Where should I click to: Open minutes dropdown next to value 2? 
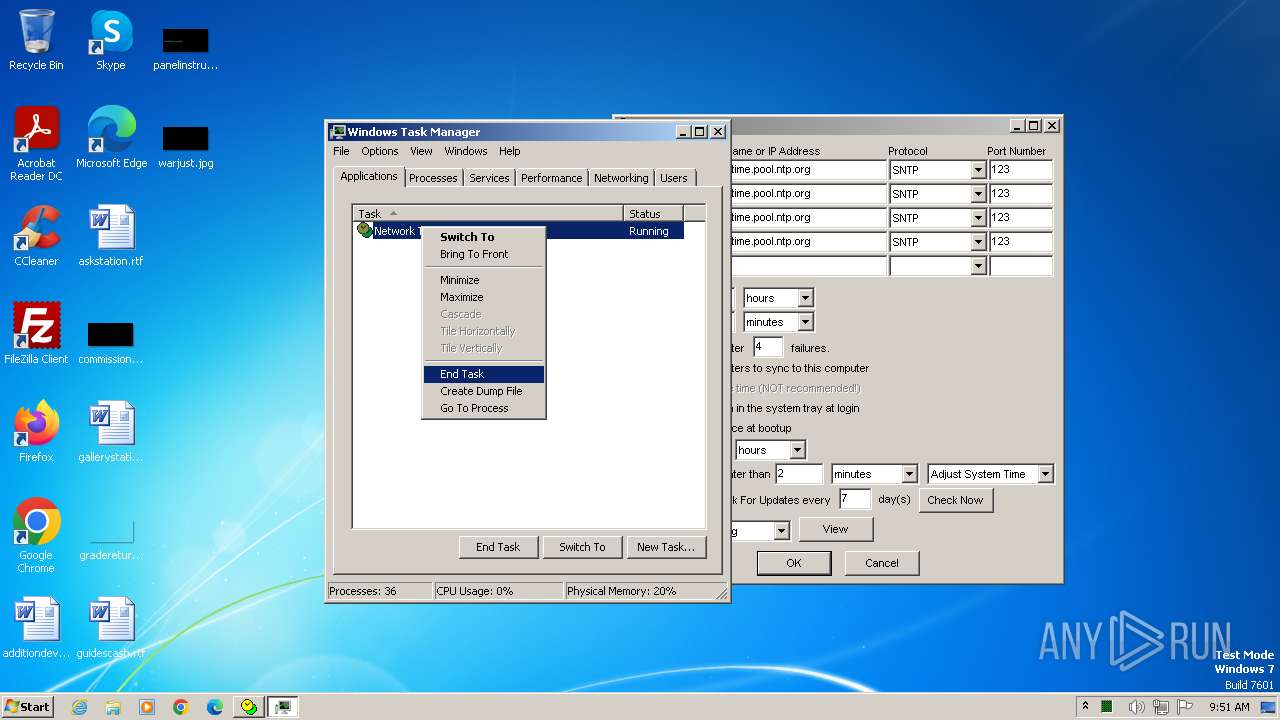pyautogui.click(x=909, y=474)
